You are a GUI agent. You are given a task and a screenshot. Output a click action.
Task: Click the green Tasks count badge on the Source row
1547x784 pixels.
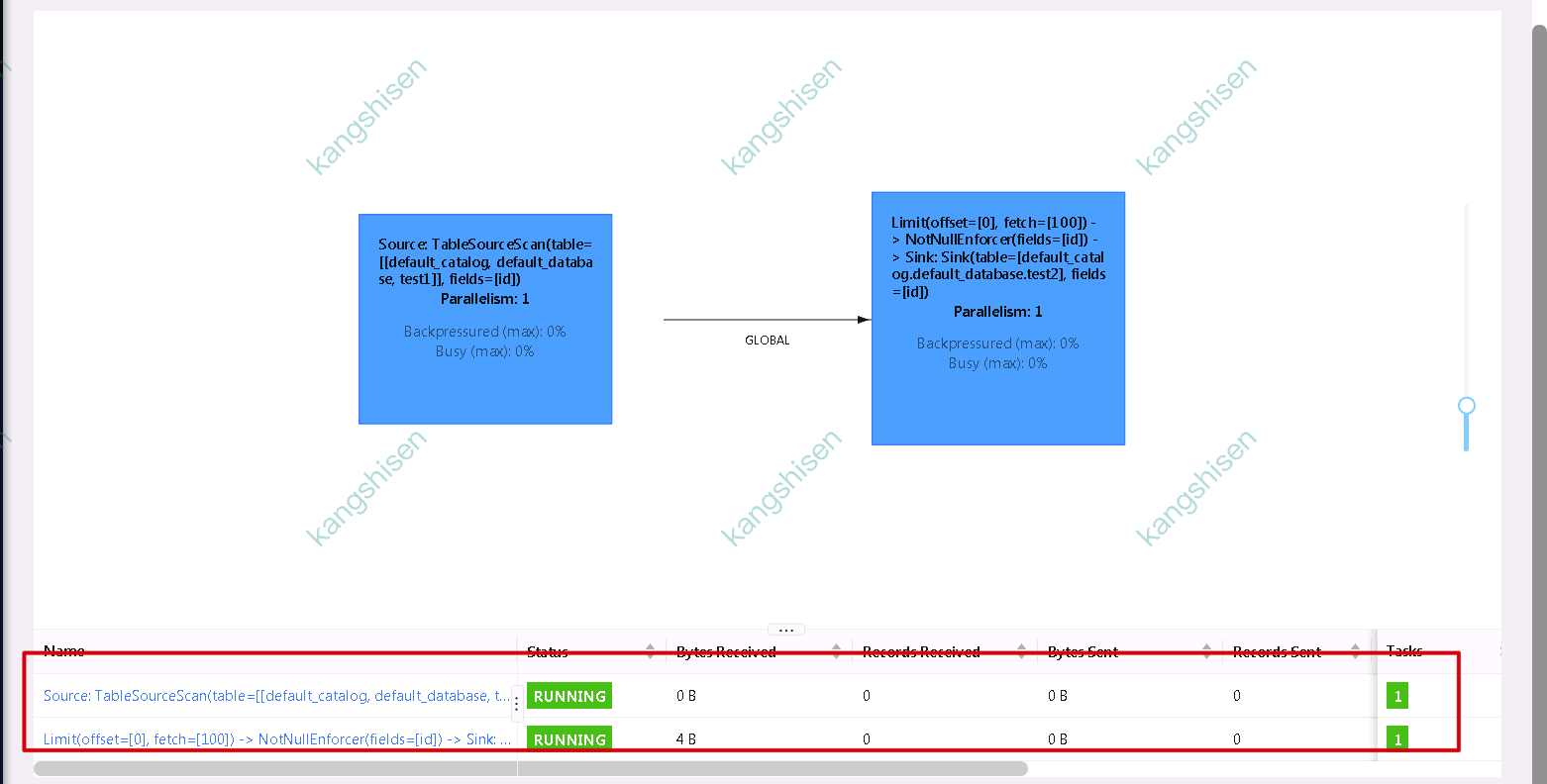pos(1396,695)
